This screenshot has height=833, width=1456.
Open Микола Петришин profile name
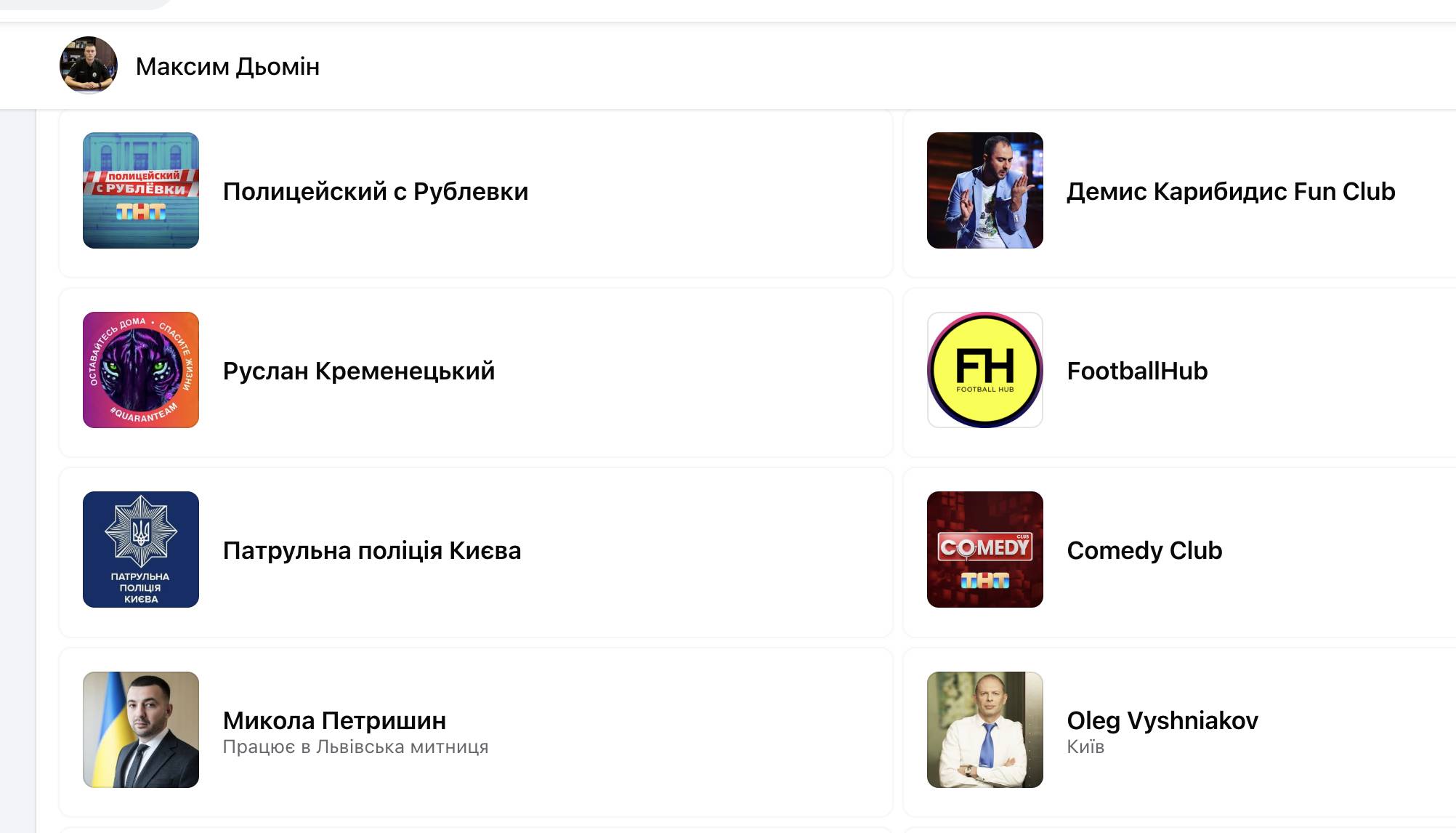pyautogui.click(x=334, y=720)
